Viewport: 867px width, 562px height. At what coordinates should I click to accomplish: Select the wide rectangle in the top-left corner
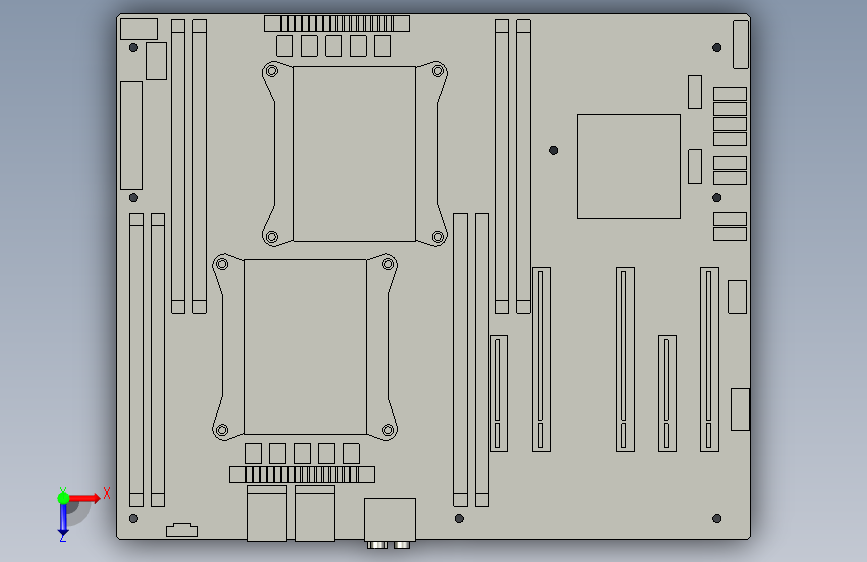pos(139,29)
